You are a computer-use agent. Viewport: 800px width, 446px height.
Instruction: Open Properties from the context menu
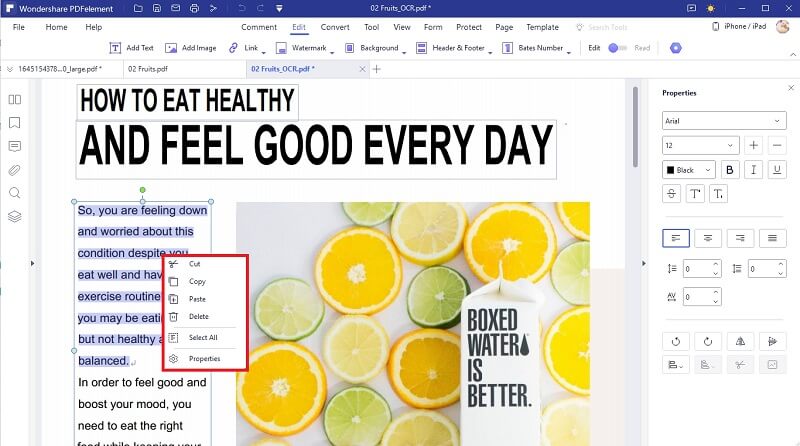tap(203, 359)
